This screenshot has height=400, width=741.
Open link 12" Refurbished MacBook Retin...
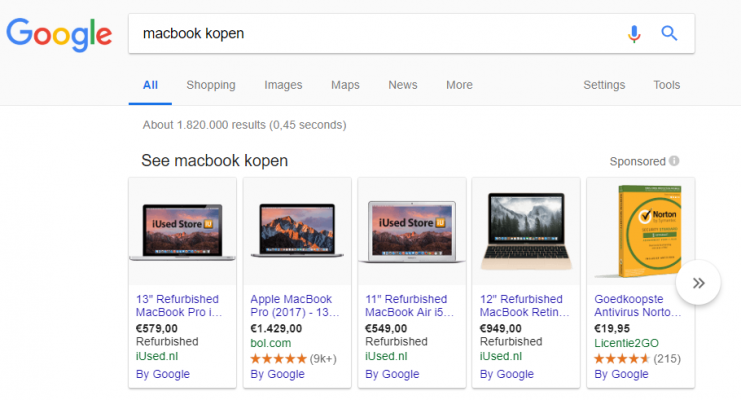point(525,305)
